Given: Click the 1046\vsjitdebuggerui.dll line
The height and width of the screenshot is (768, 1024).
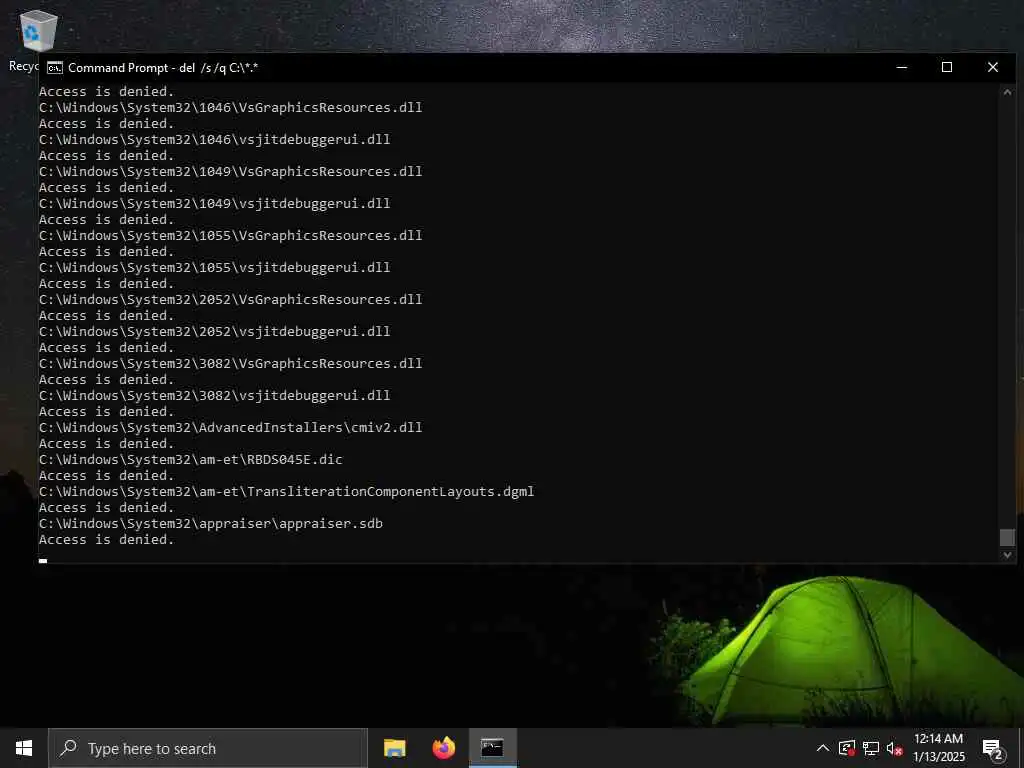Looking at the screenshot, I should [x=215, y=140].
